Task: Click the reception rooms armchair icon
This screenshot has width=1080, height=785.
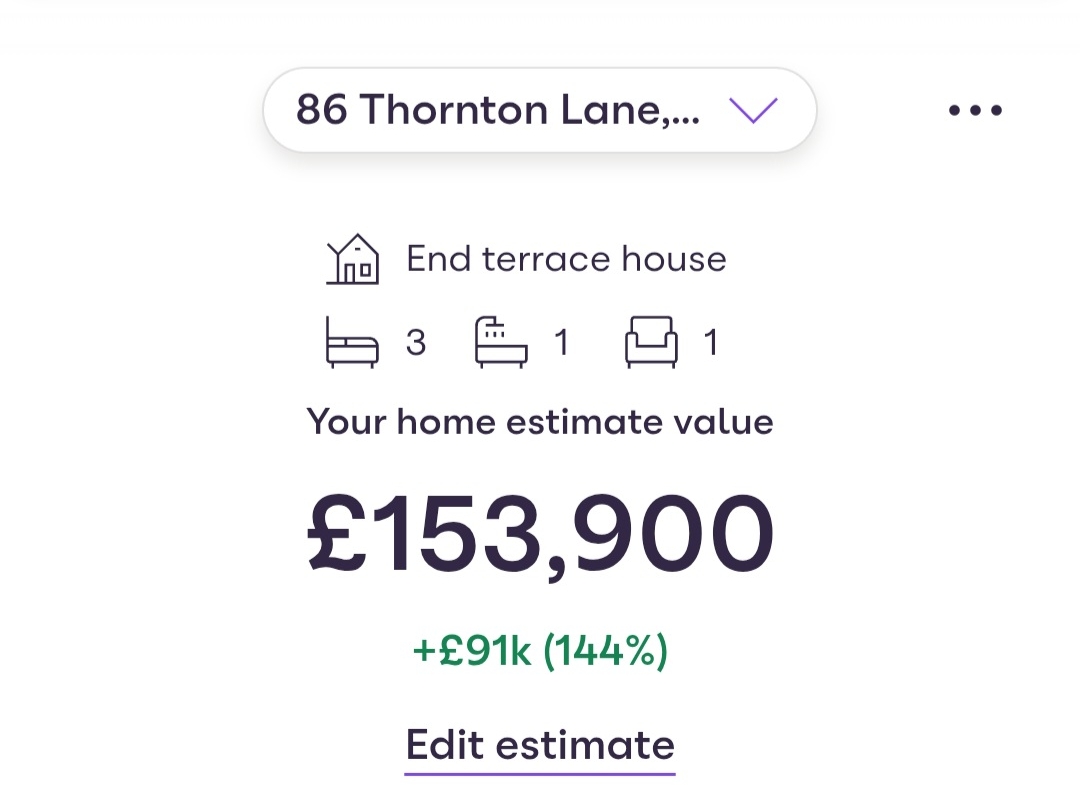Action: 651,343
